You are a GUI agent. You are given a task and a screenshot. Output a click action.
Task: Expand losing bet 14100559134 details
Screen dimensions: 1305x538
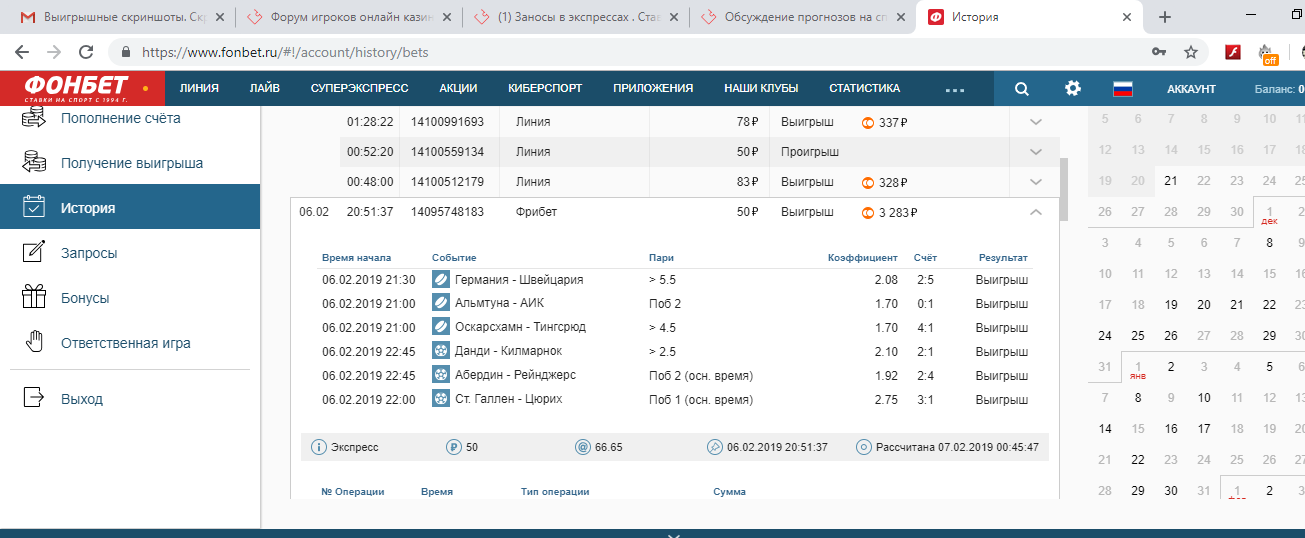click(x=1036, y=152)
